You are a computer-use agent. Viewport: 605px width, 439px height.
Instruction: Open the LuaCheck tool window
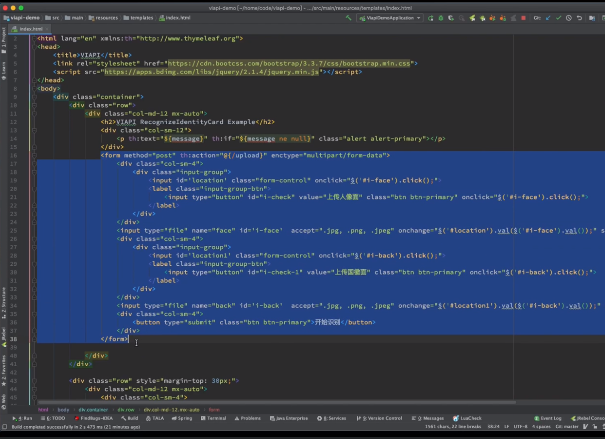point(467,418)
